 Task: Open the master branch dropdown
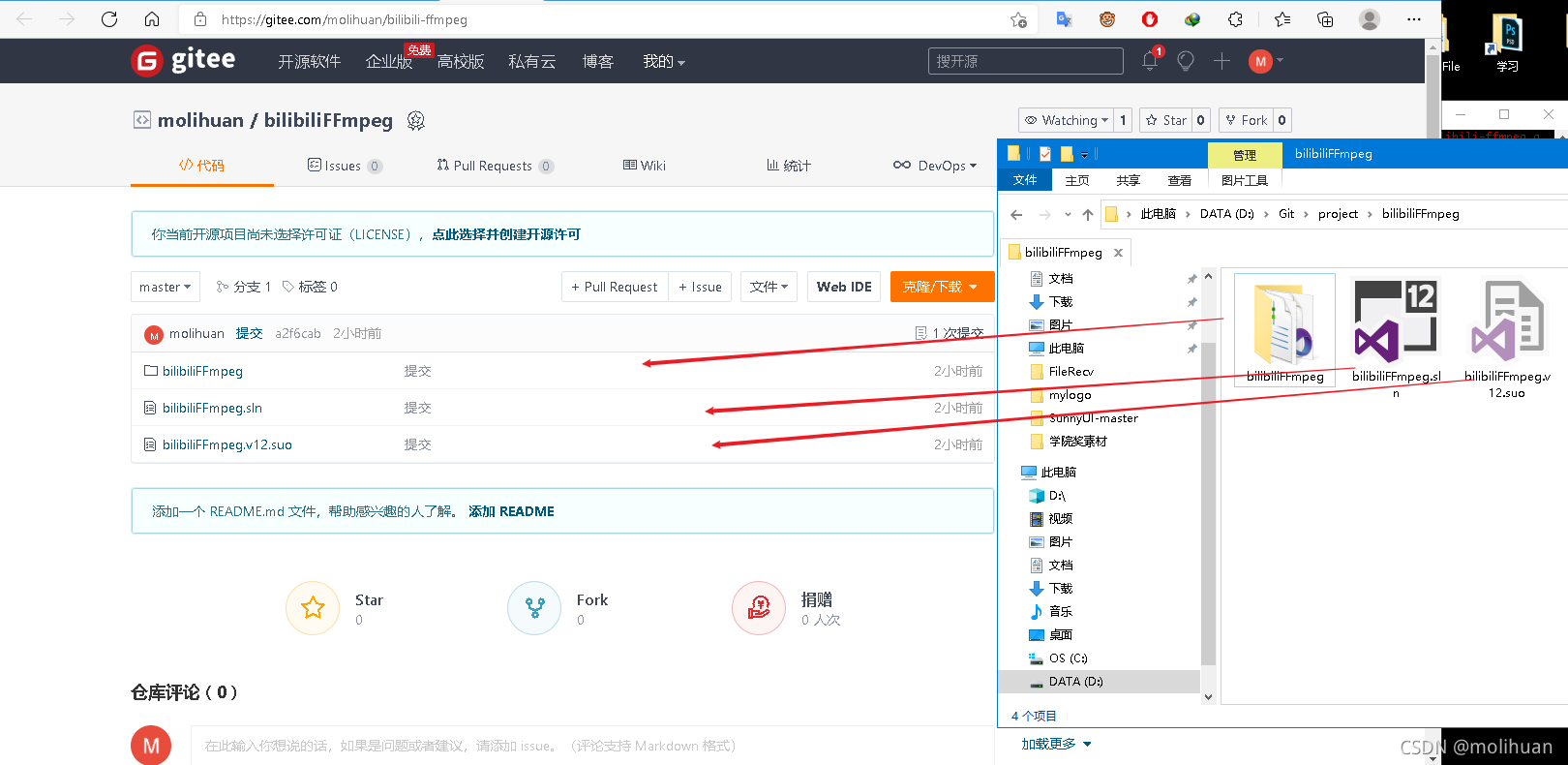point(166,287)
